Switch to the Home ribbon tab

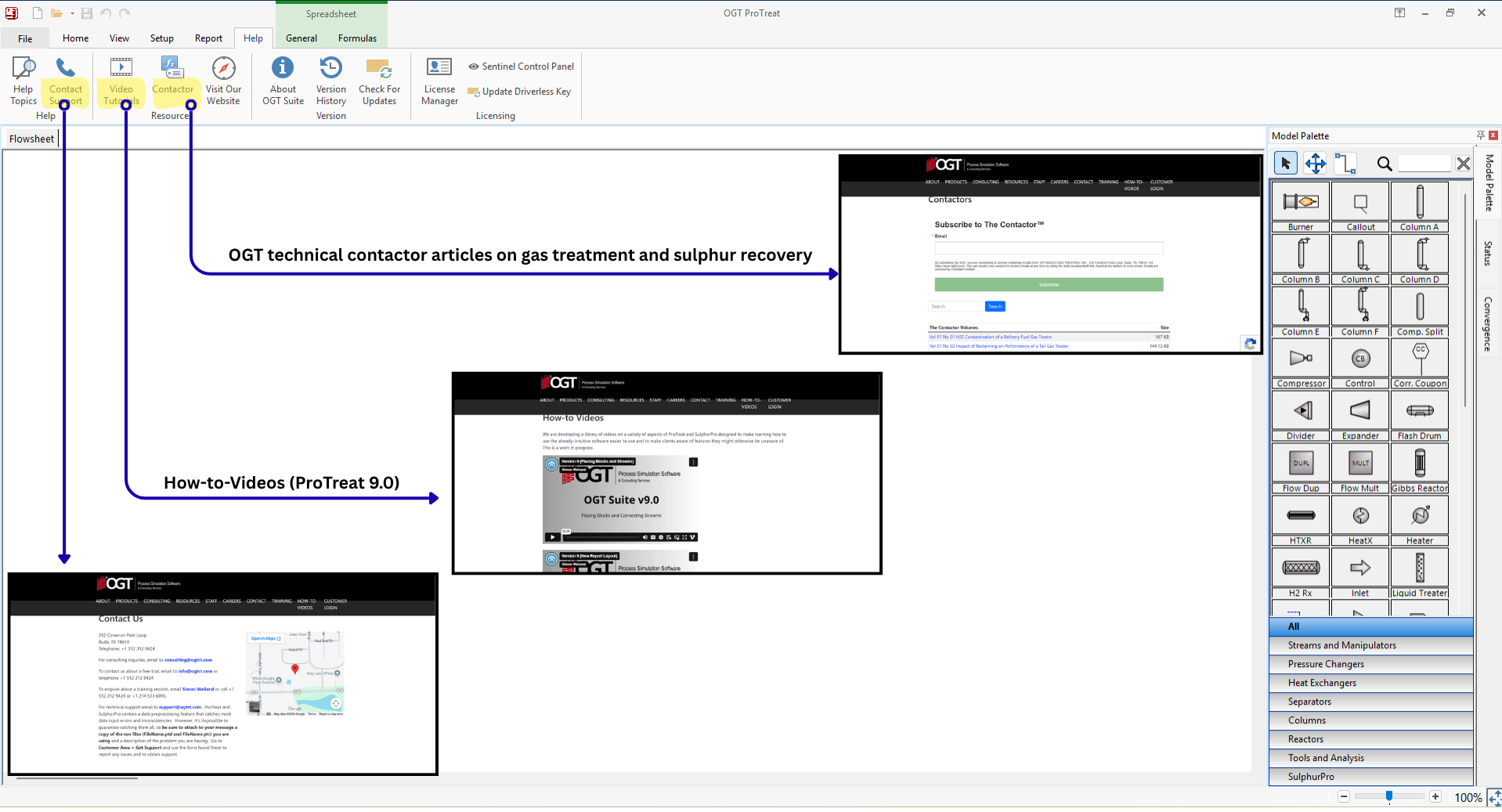pos(75,38)
